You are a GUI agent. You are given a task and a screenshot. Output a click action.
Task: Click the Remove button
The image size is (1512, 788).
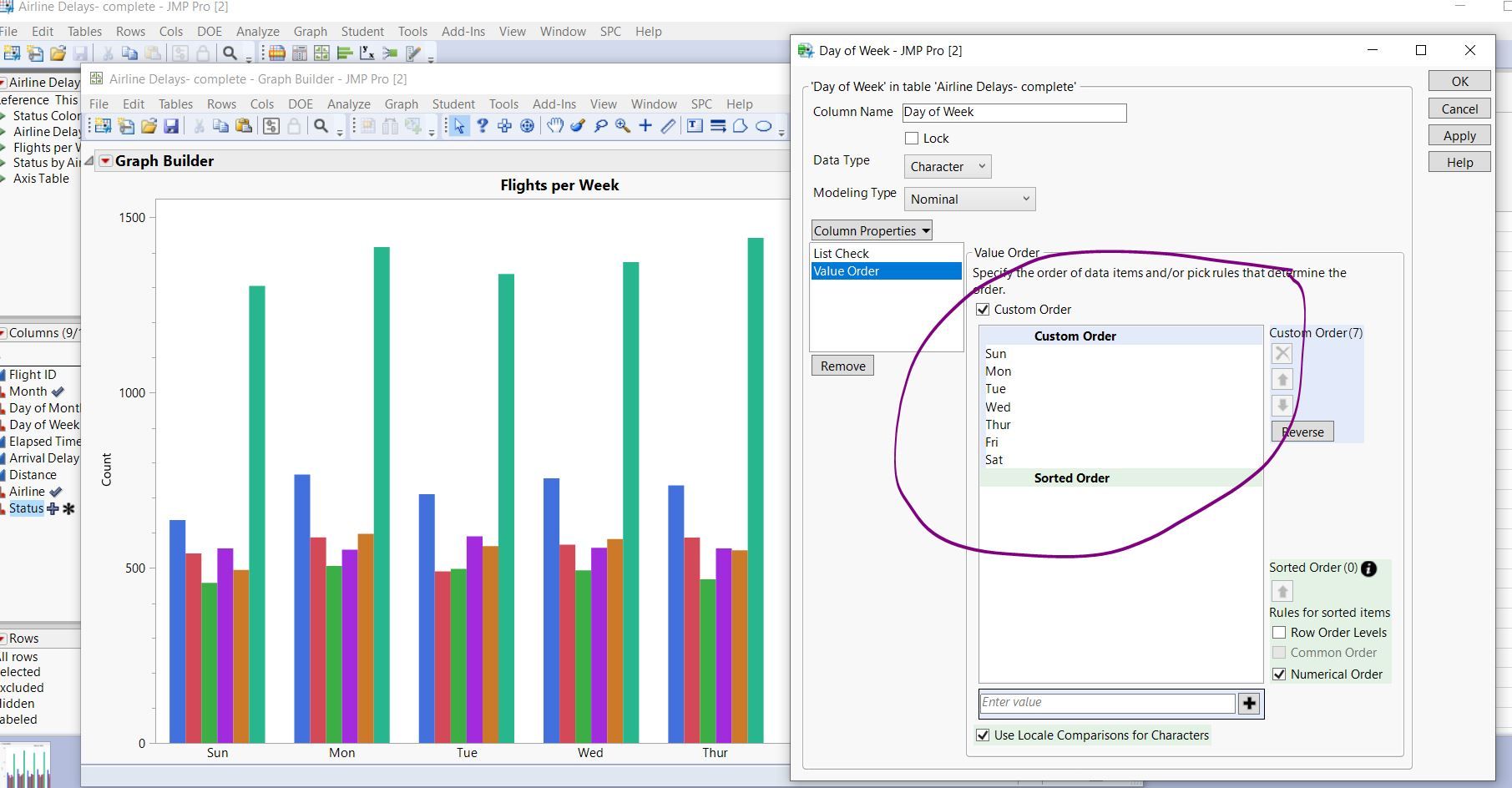pos(842,366)
